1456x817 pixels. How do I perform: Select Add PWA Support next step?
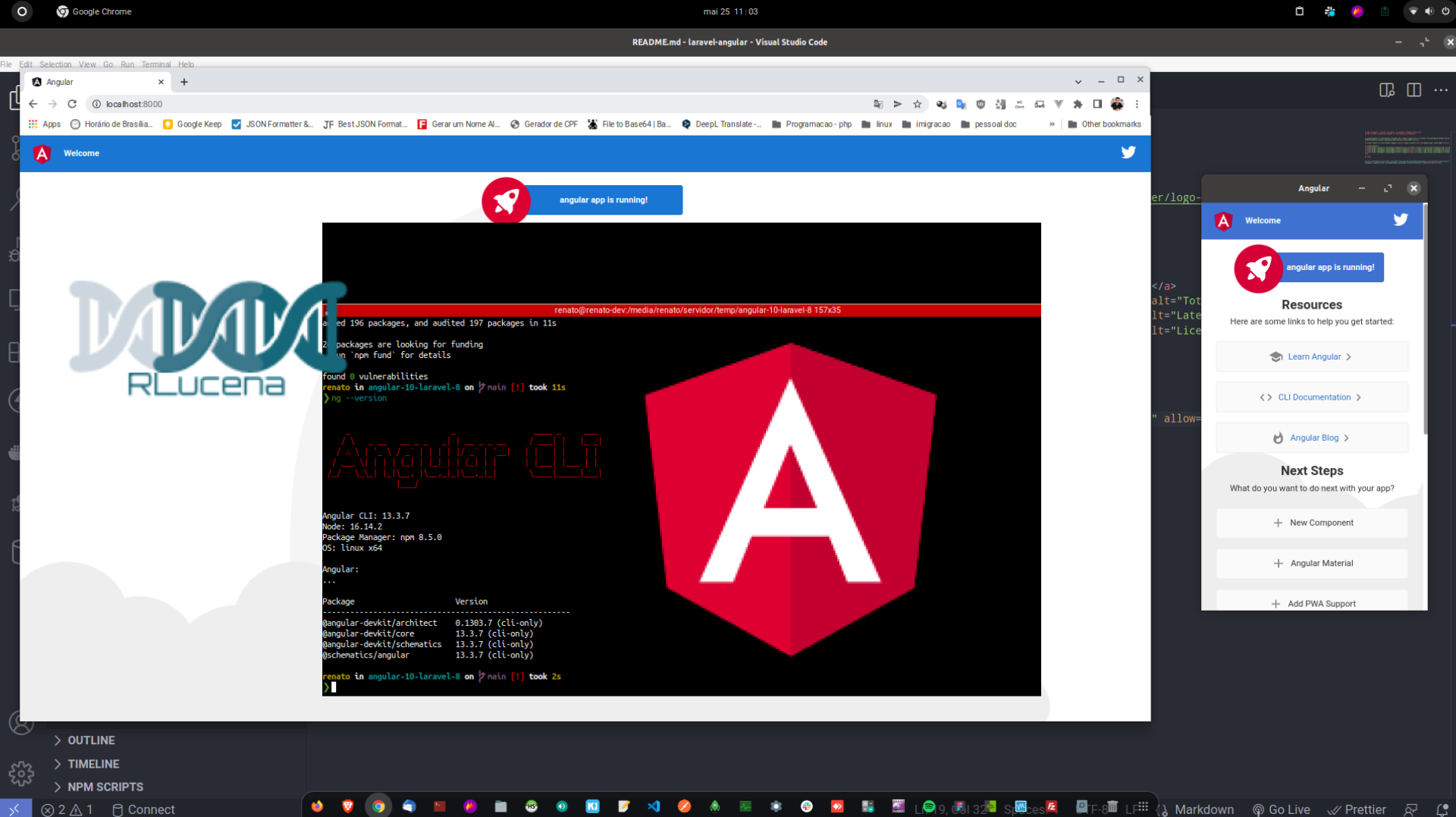click(x=1311, y=601)
